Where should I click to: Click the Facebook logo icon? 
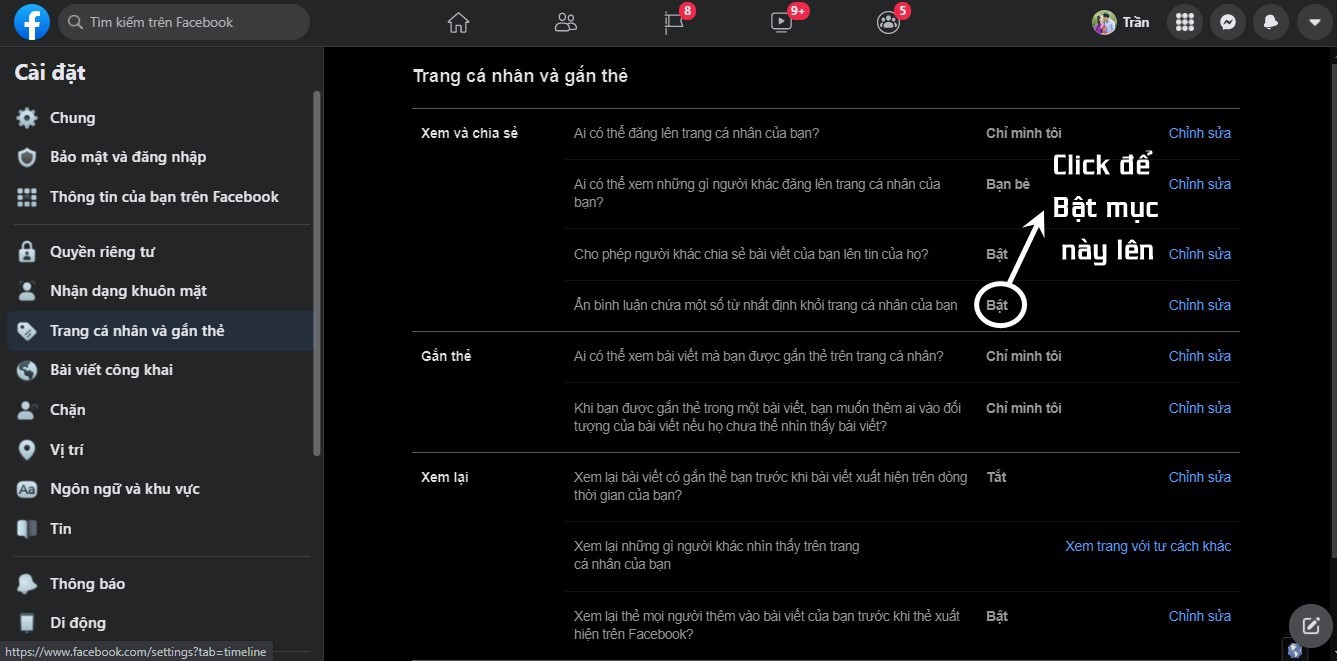32,22
